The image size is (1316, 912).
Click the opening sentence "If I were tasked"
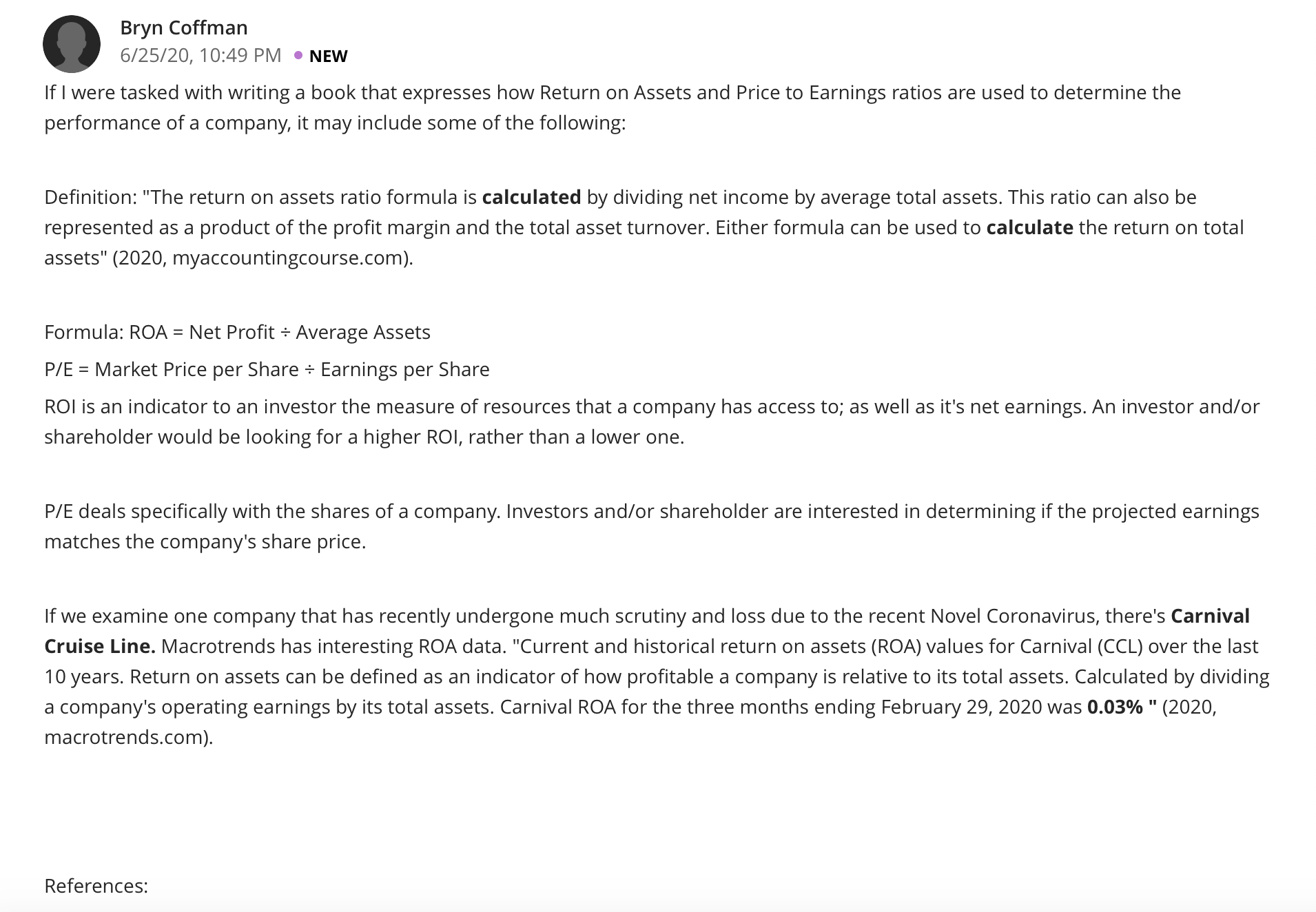[613, 107]
